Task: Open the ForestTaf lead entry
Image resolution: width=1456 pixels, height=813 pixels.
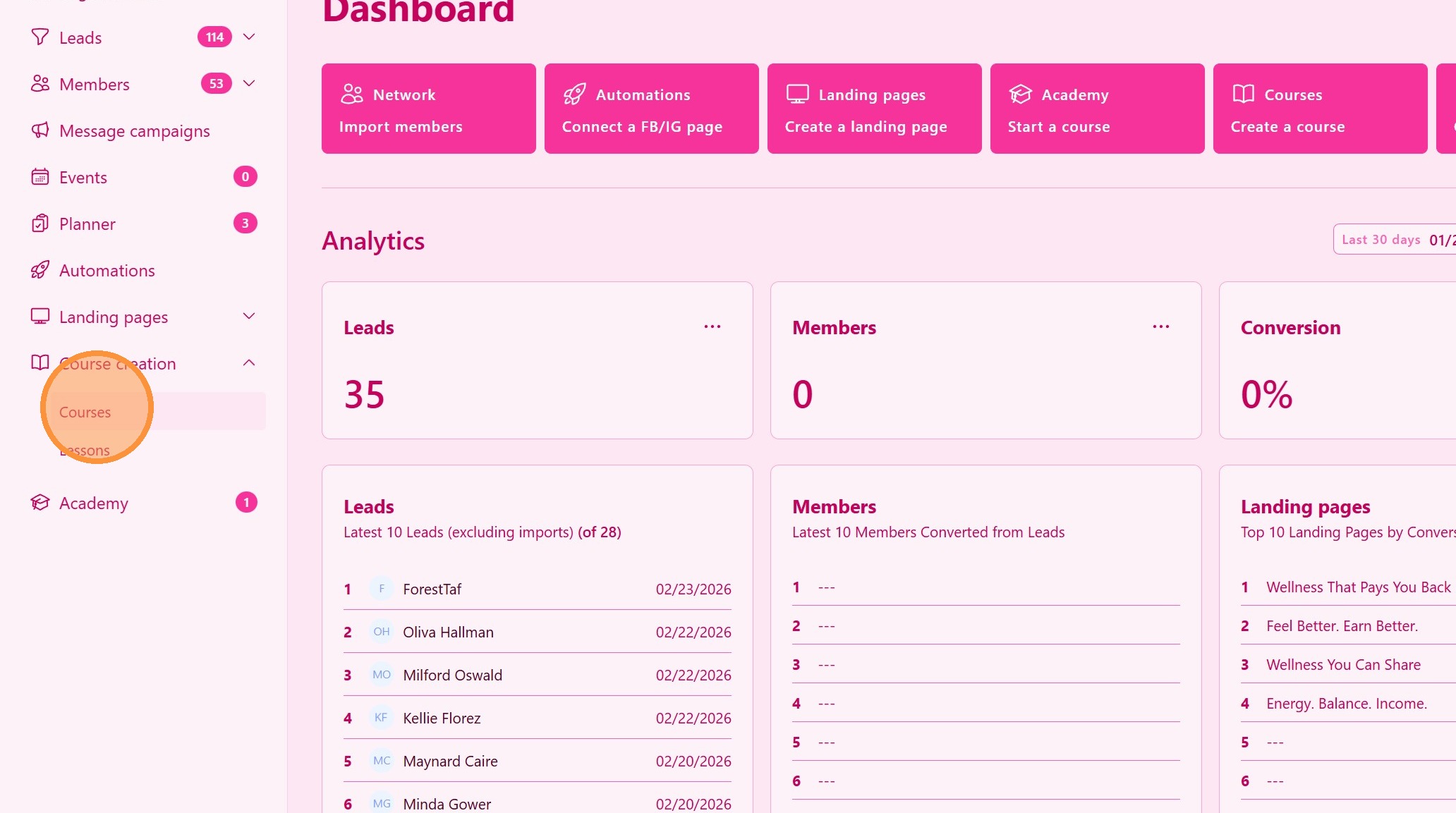Action: (x=432, y=589)
